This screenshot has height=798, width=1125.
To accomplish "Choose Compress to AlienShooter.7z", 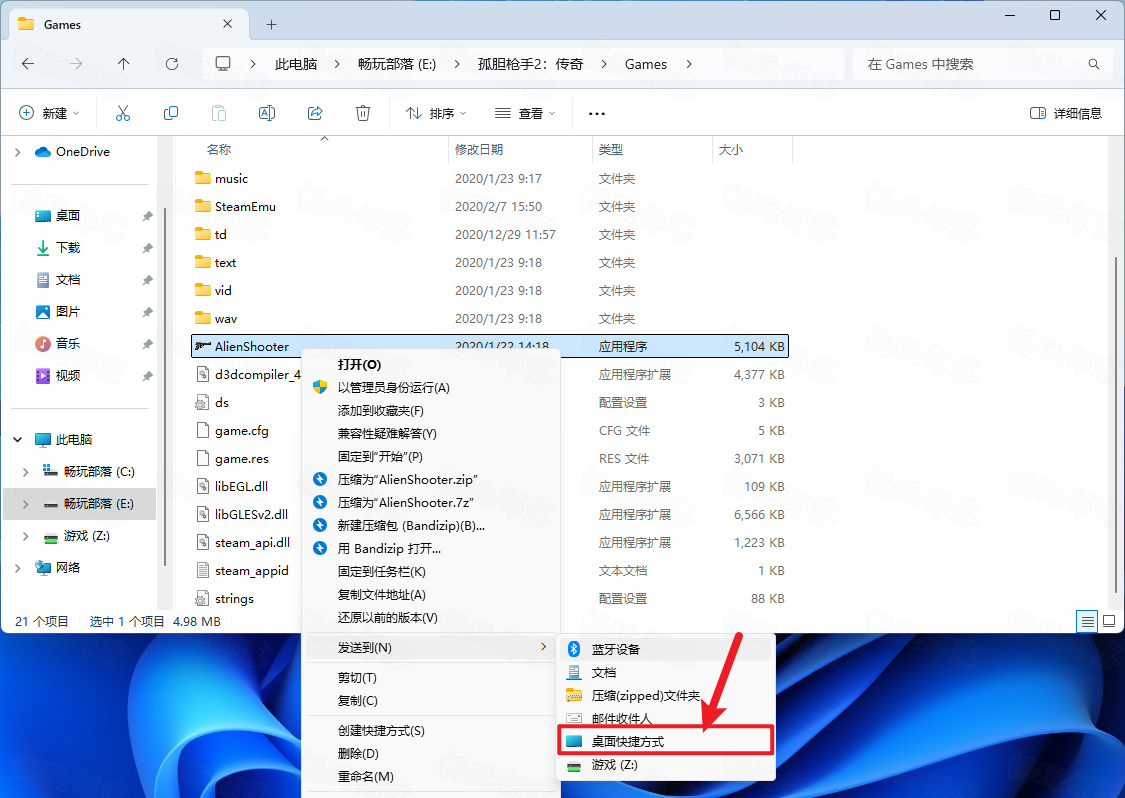I will [x=430, y=502].
